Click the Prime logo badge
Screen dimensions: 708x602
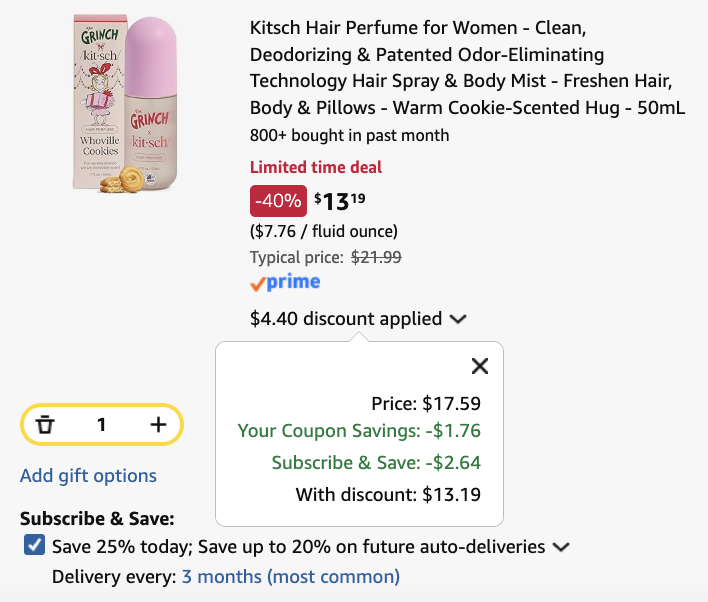point(285,282)
